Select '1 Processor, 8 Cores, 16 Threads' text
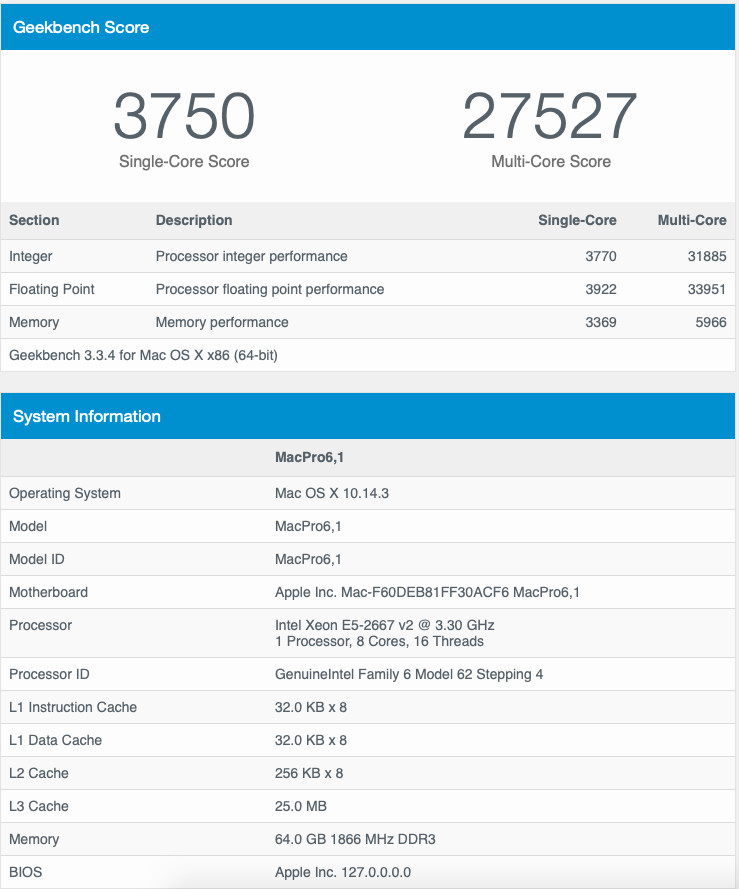This screenshot has height=889, width=739. pyautogui.click(x=379, y=641)
